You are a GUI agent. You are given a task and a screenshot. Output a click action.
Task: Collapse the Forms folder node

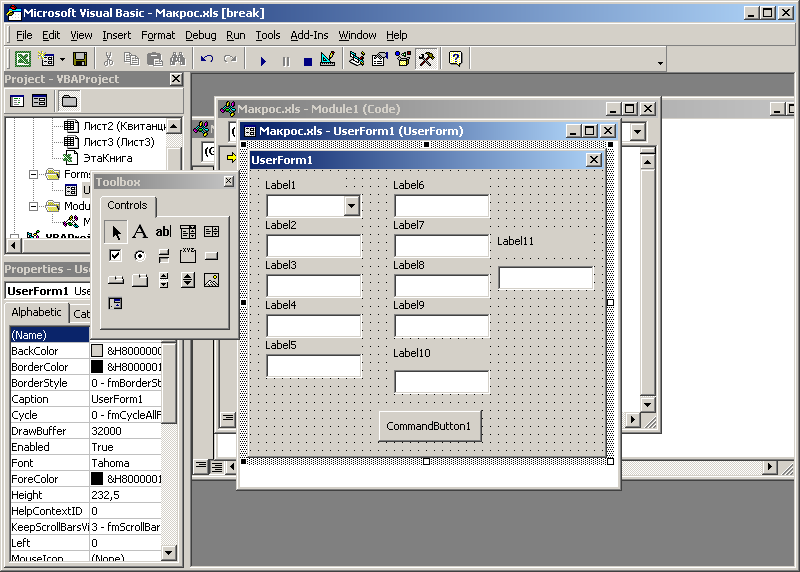(34, 175)
